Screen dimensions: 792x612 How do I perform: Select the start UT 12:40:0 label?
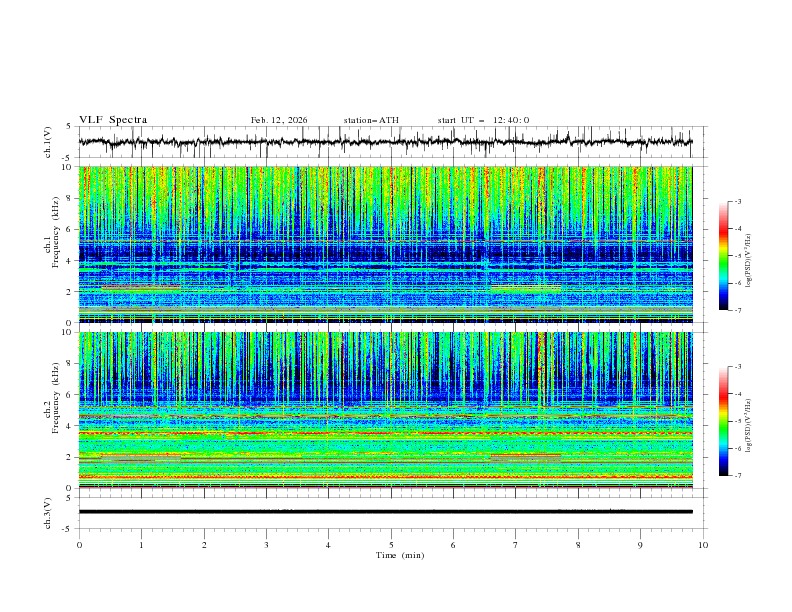483,120
